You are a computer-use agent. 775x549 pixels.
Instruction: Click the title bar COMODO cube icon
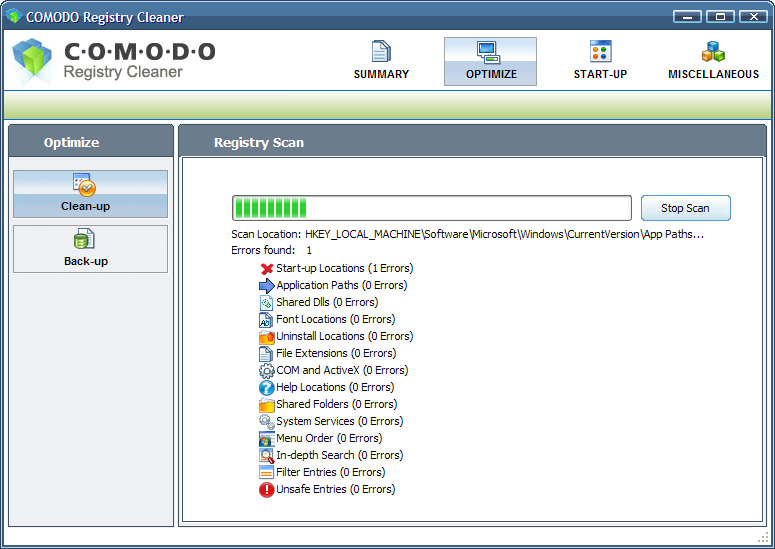pos(14,16)
